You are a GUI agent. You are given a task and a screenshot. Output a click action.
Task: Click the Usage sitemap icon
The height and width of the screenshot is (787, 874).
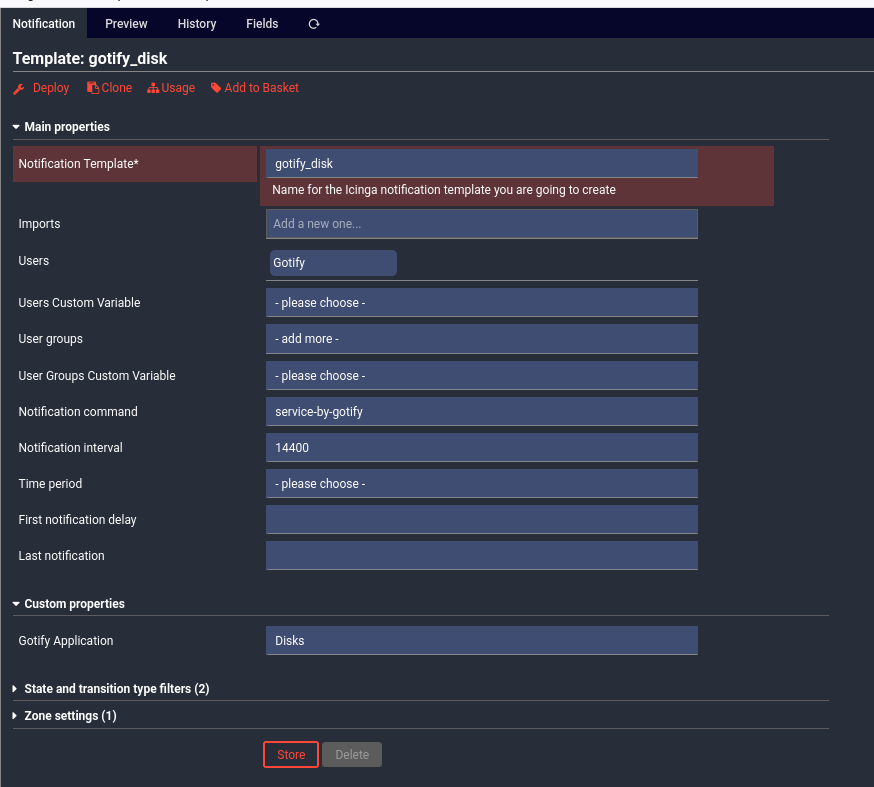[x=153, y=88]
